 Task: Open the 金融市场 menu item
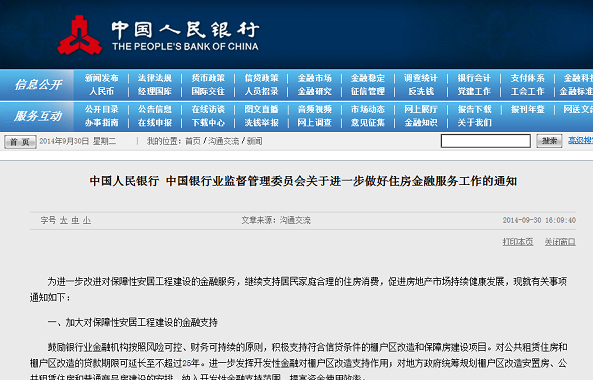pos(315,78)
